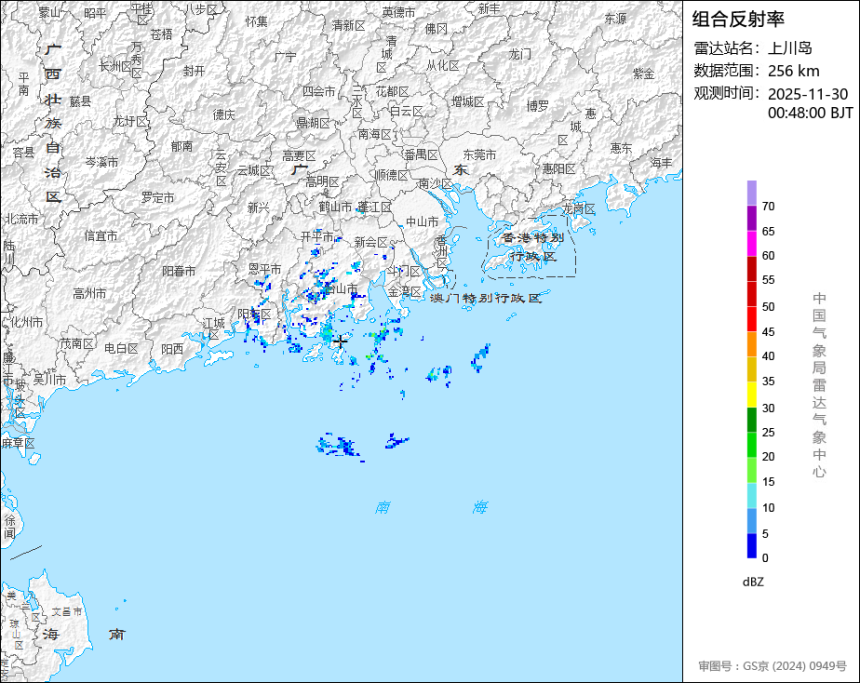The height and width of the screenshot is (683, 860).
Task: Click the legend value 70
Action: point(768,206)
